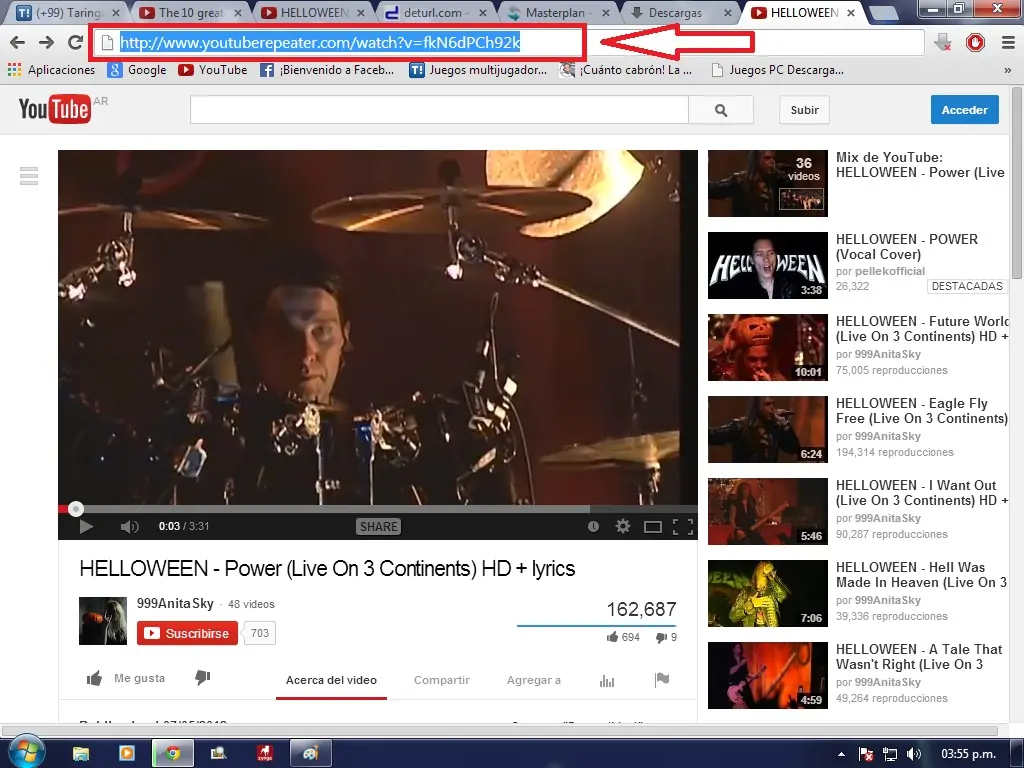Select the Compartir tab
The width and height of the screenshot is (1024, 768).
pos(441,680)
